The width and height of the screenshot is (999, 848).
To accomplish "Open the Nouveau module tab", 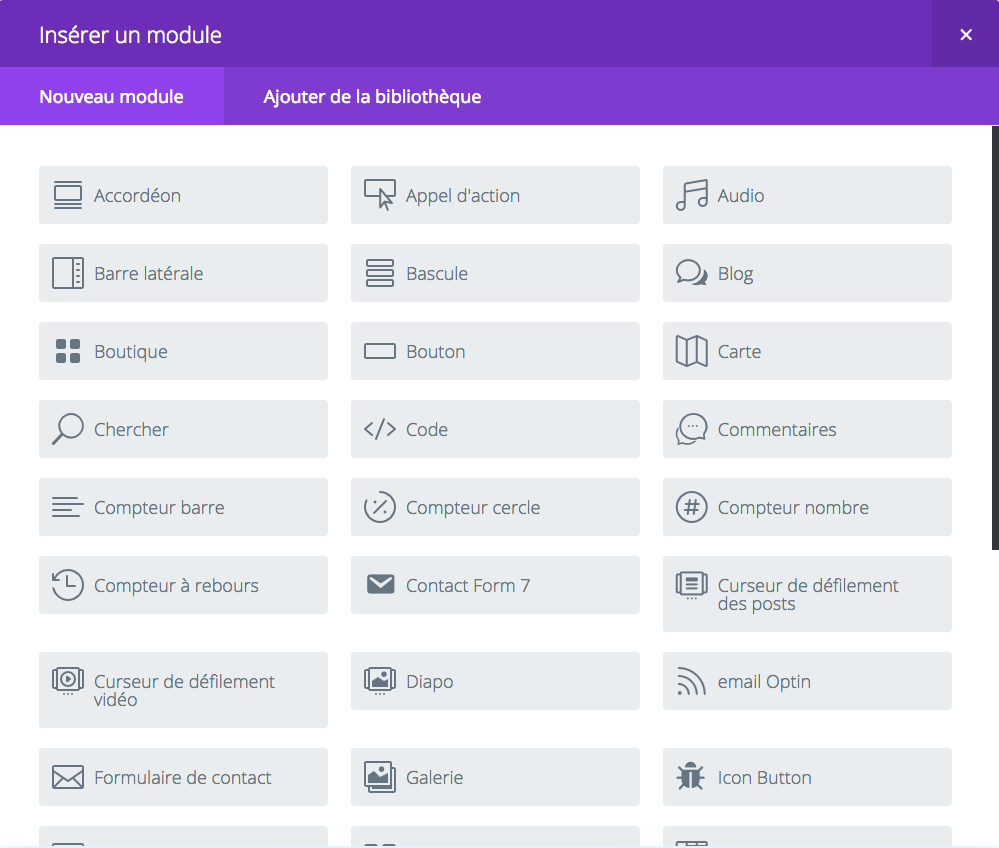I will 111,96.
